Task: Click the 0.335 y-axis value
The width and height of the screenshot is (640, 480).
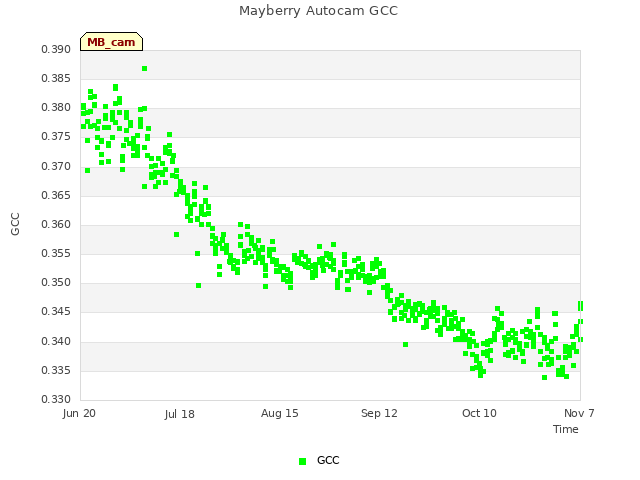Action: (56, 371)
